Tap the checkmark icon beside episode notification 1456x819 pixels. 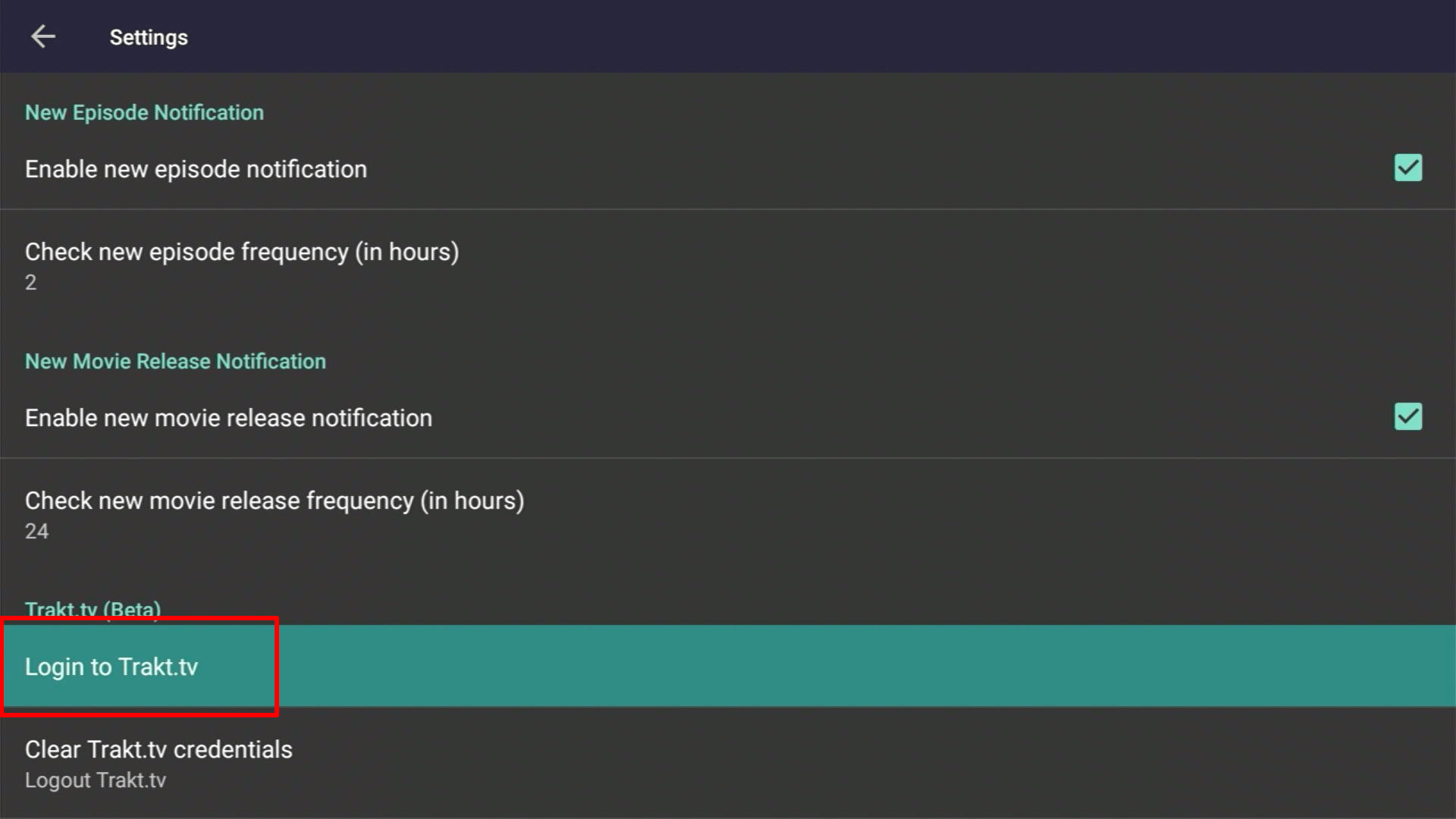click(x=1407, y=168)
